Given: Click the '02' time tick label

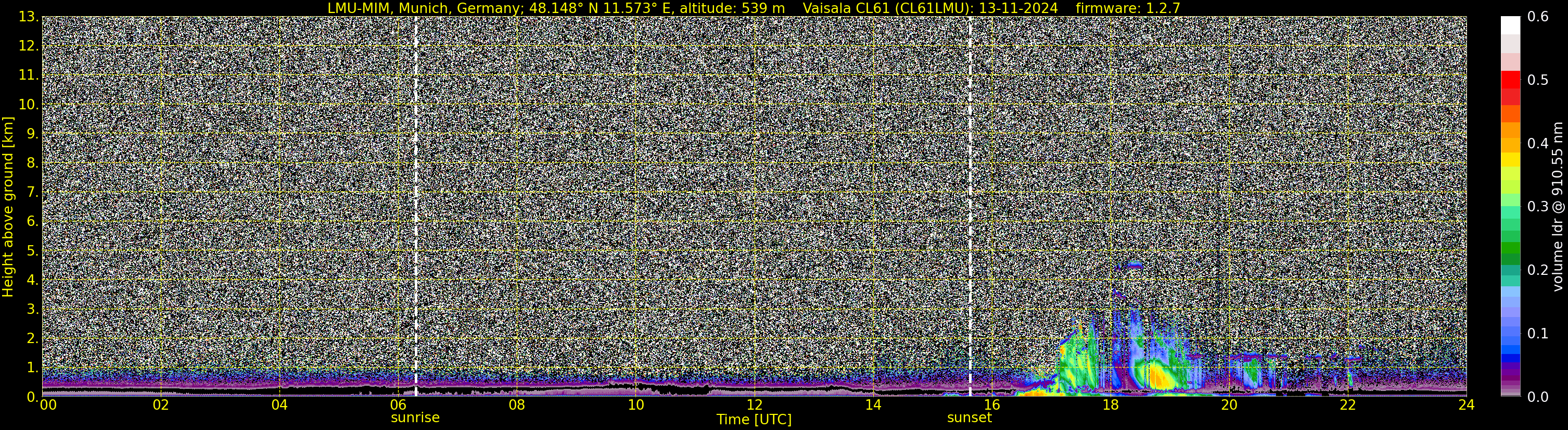Looking at the screenshot, I should click(x=161, y=405).
